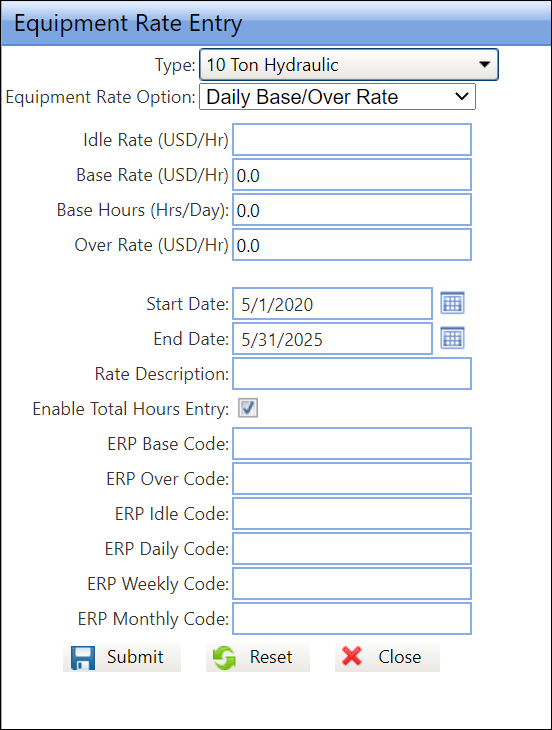
Task: Click the Submit floppy disk icon
Action: [83, 657]
